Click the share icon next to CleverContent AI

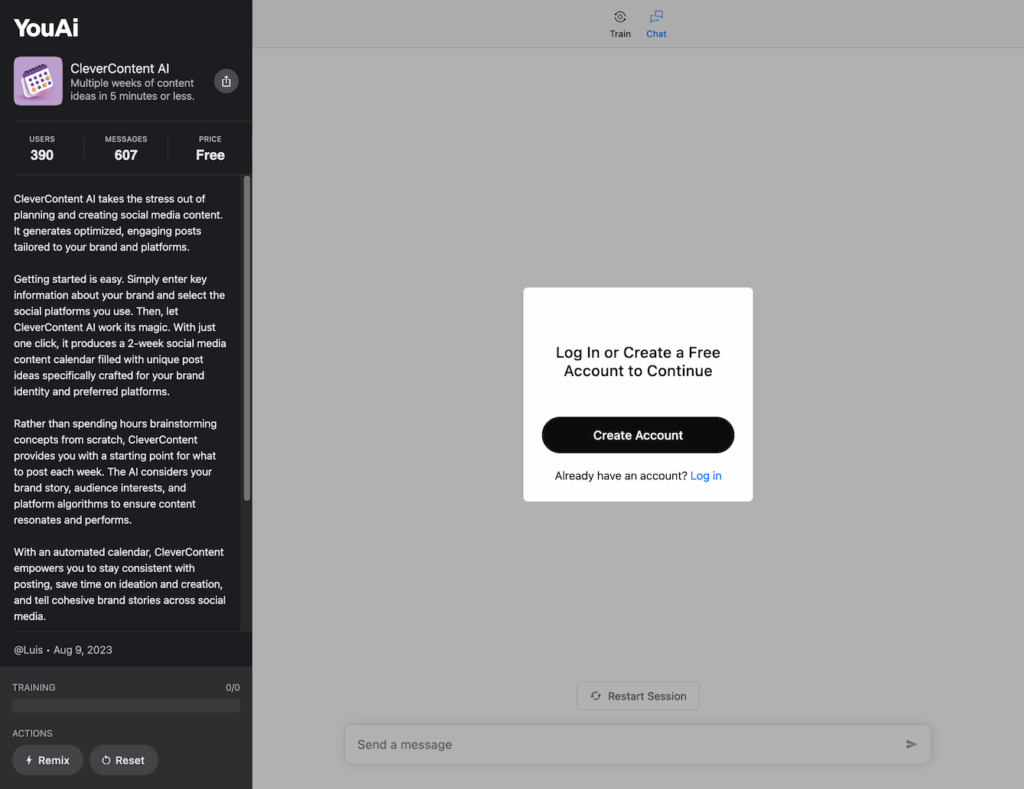(x=226, y=81)
